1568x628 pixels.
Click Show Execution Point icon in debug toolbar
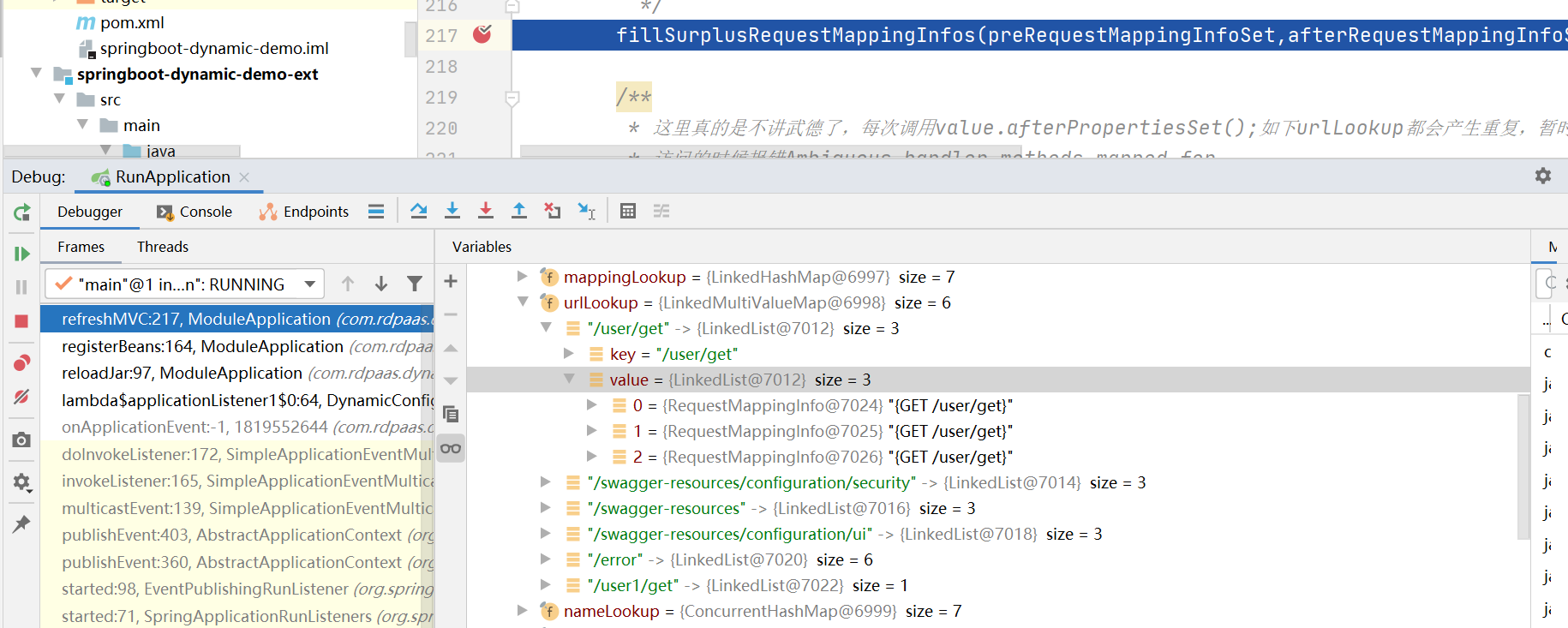376,212
